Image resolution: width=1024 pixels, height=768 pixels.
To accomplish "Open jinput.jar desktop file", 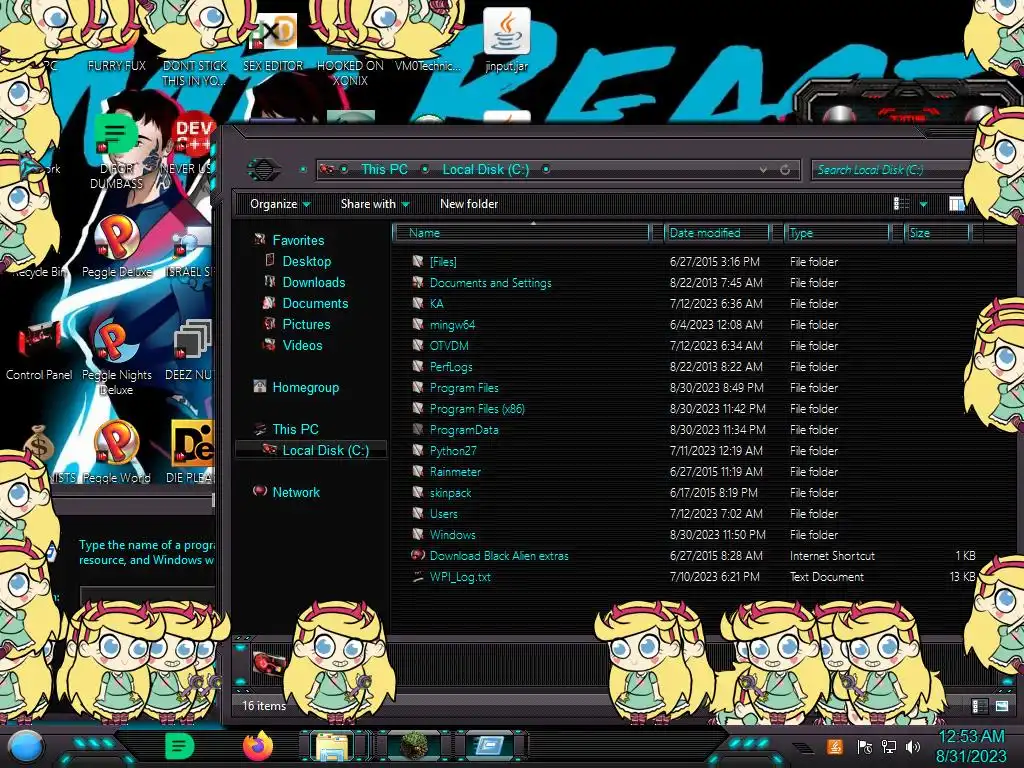I will click(x=506, y=40).
